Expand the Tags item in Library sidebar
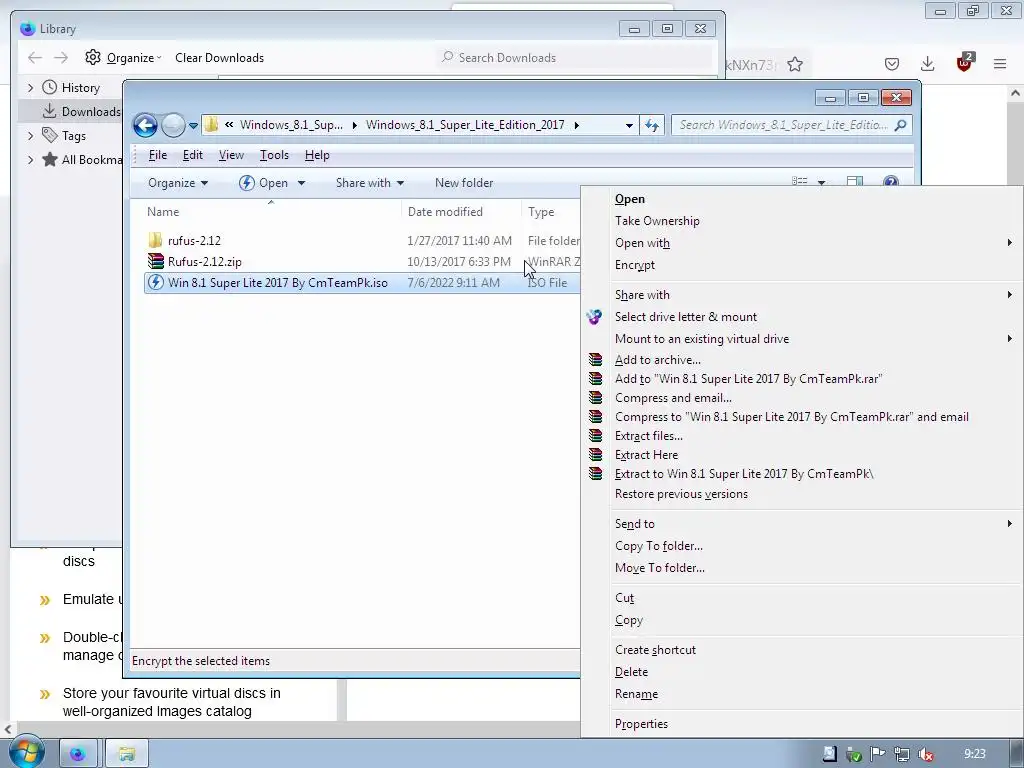 pos(30,136)
